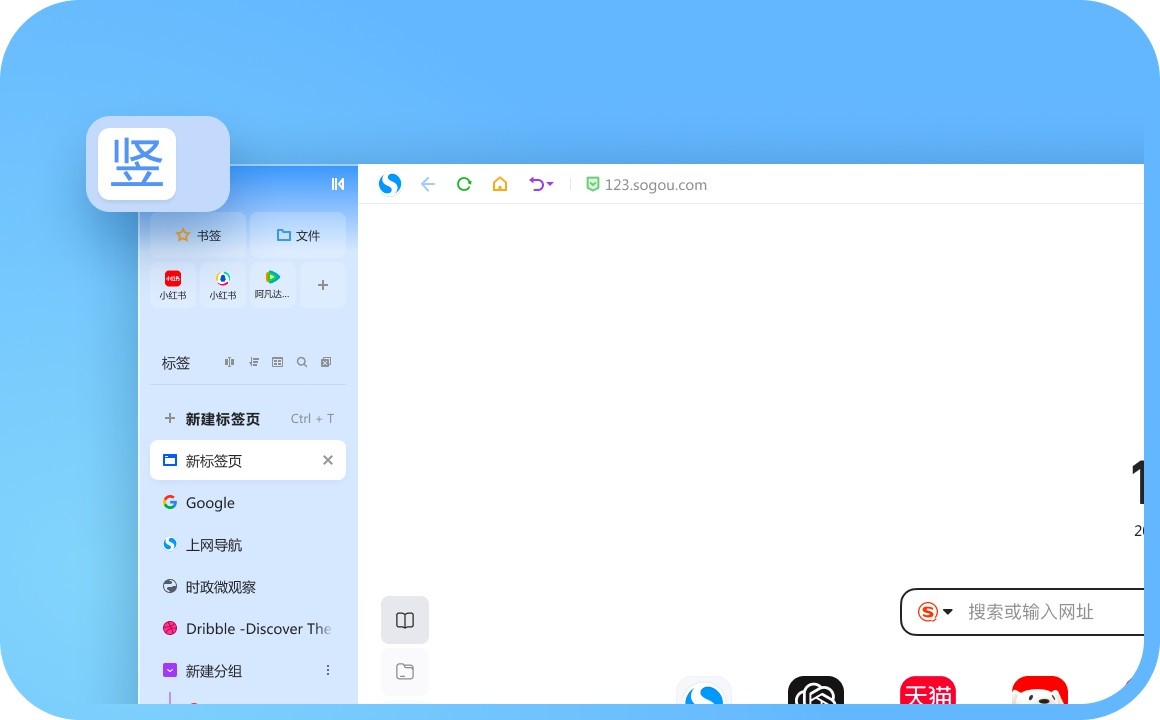The image size is (1160, 720).
Task: Add a new shortcut with plus tile
Action: point(323,285)
